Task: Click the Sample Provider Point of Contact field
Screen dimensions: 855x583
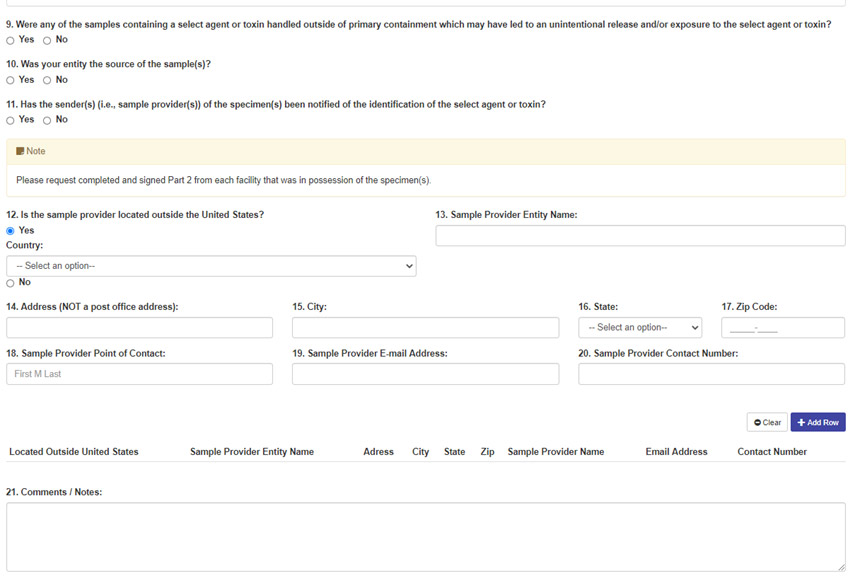Action: click(140, 374)
